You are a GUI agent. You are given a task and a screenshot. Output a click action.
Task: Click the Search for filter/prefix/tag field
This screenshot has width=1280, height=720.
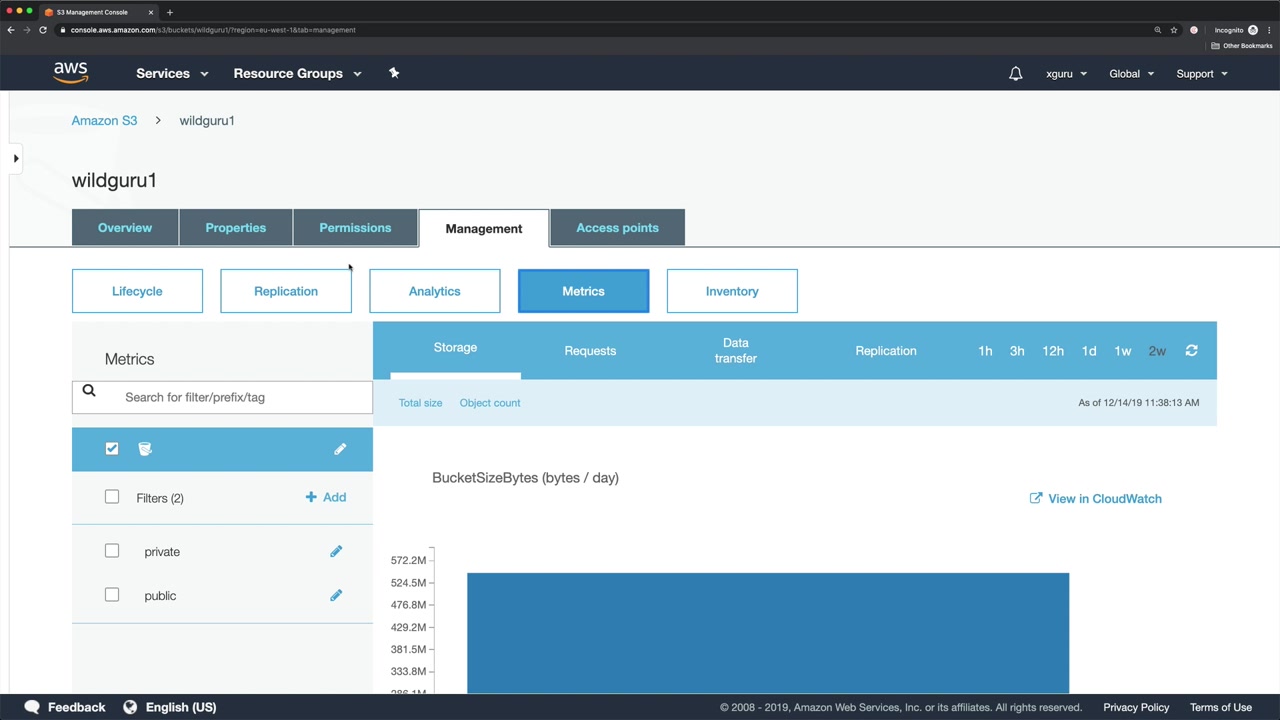click(222, 397)
